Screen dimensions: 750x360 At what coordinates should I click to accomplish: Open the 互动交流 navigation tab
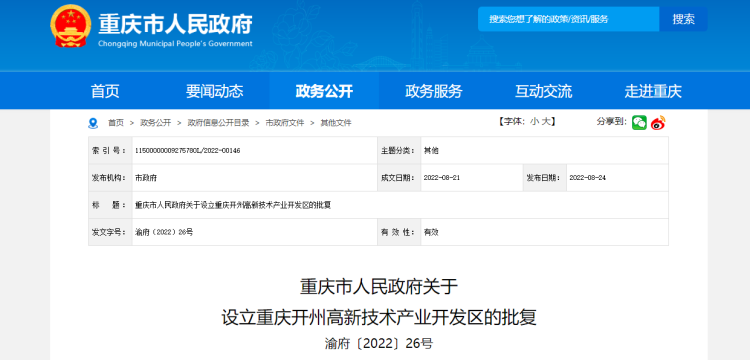click(x=543, y=91)
